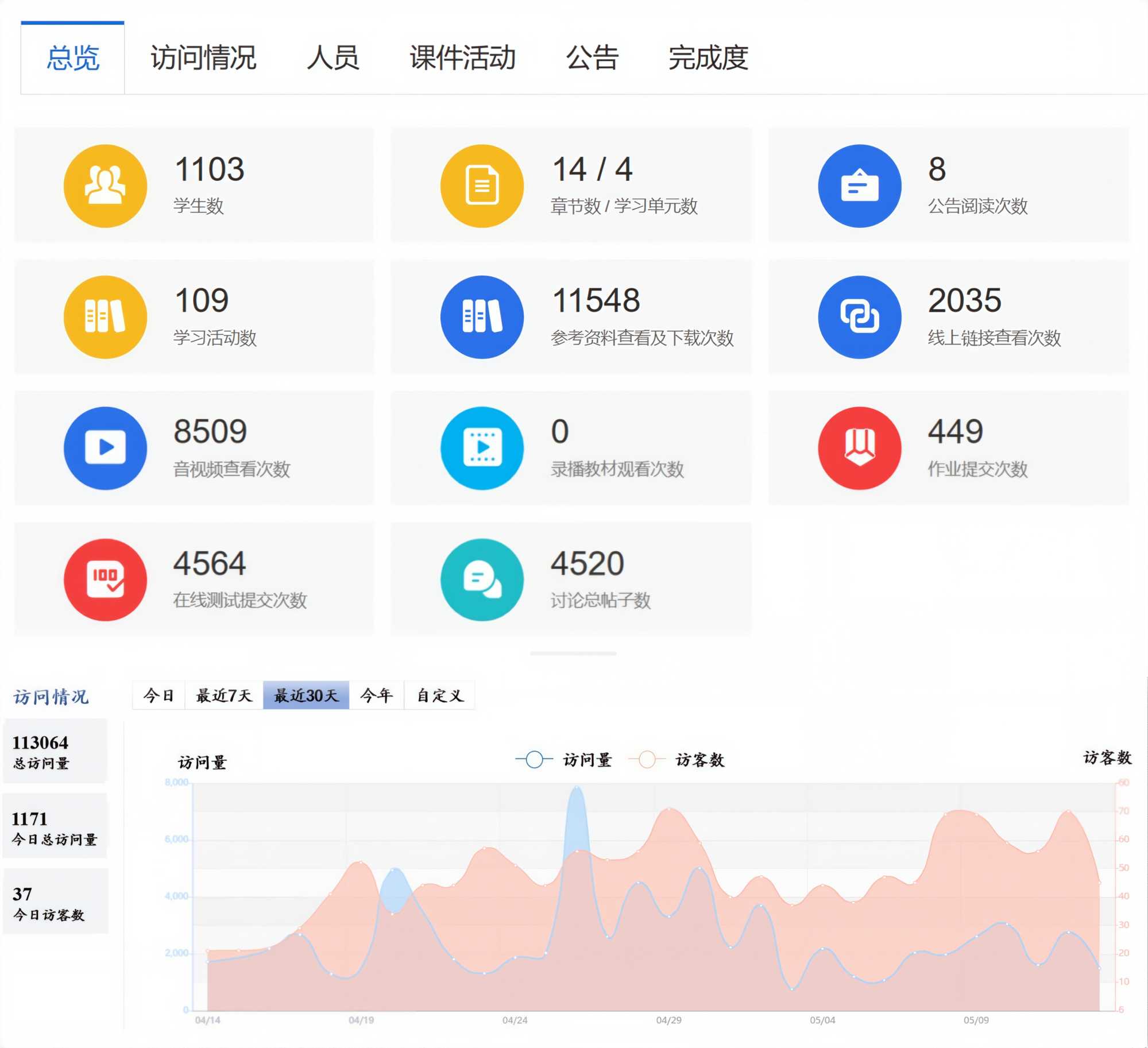
Task: Click the 今日 range button
Action: pos(159,695)
